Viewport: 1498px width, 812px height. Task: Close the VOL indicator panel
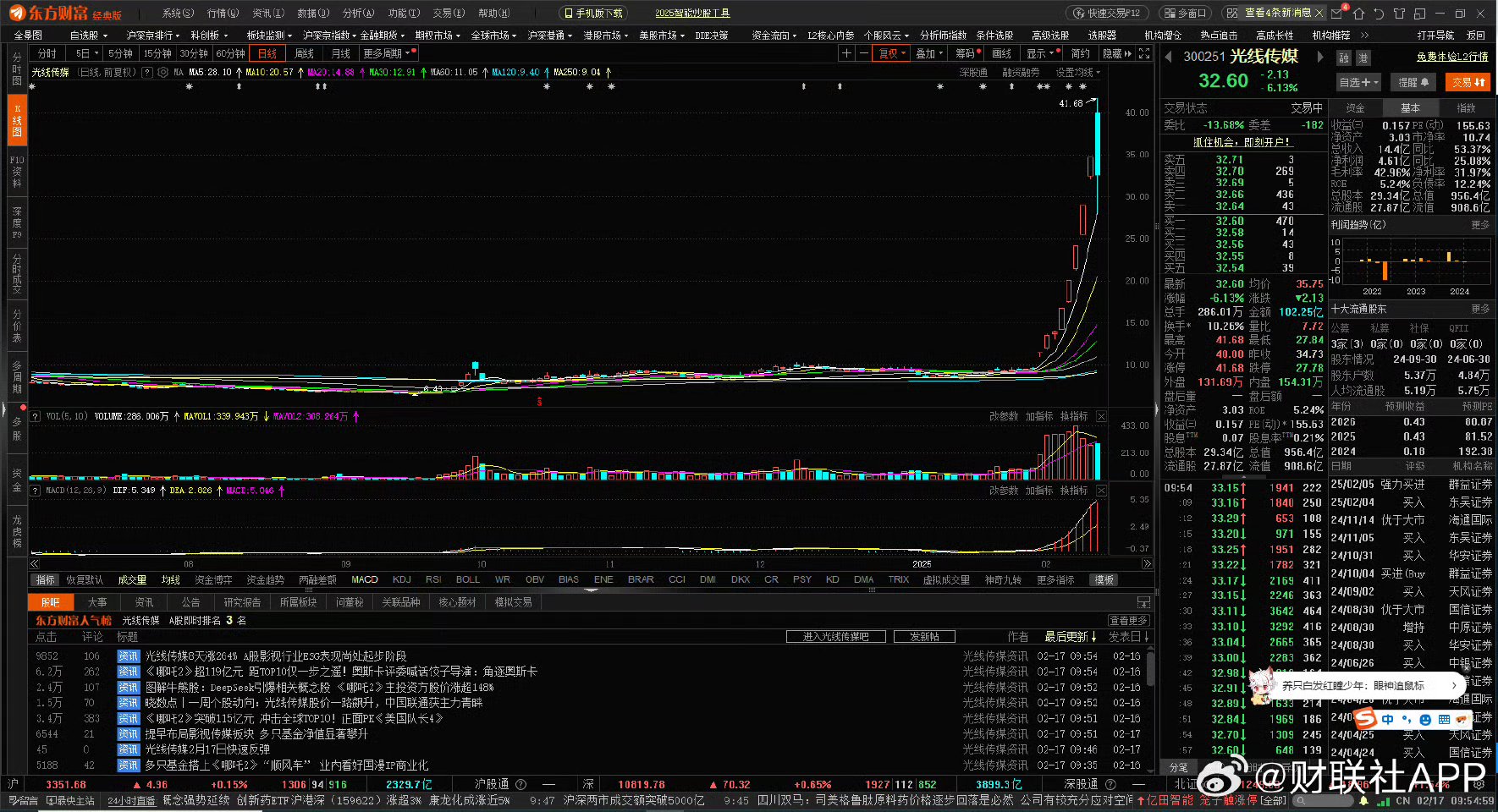(1101, 416)
